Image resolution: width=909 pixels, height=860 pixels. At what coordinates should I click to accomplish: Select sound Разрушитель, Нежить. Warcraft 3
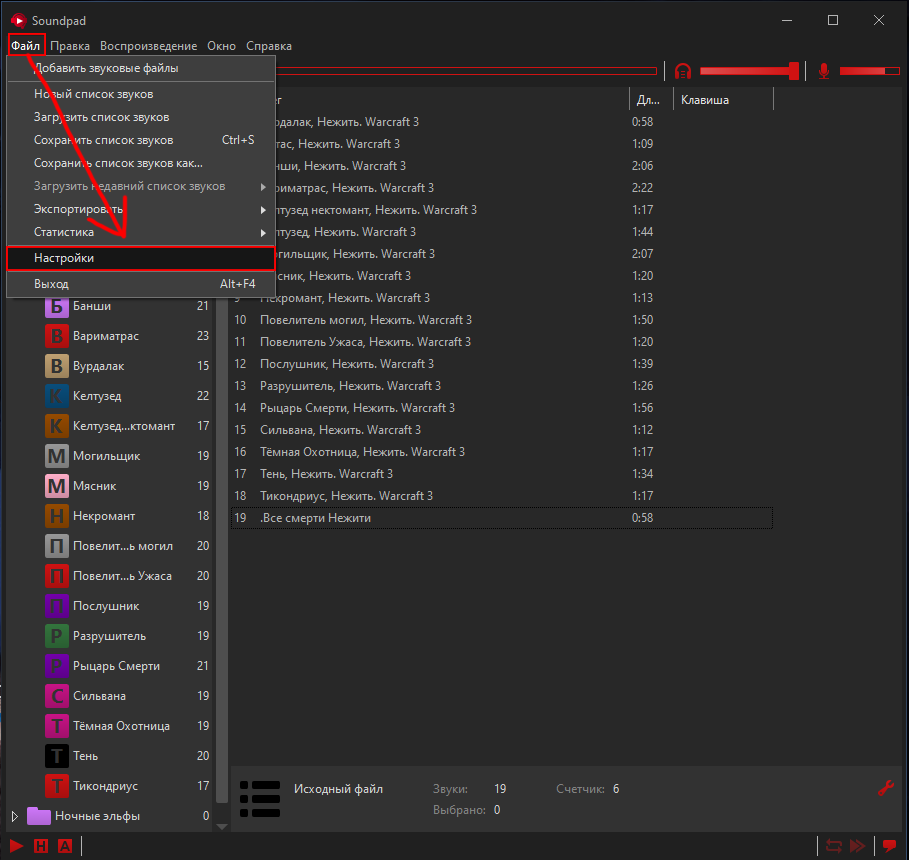click(502, 386)
